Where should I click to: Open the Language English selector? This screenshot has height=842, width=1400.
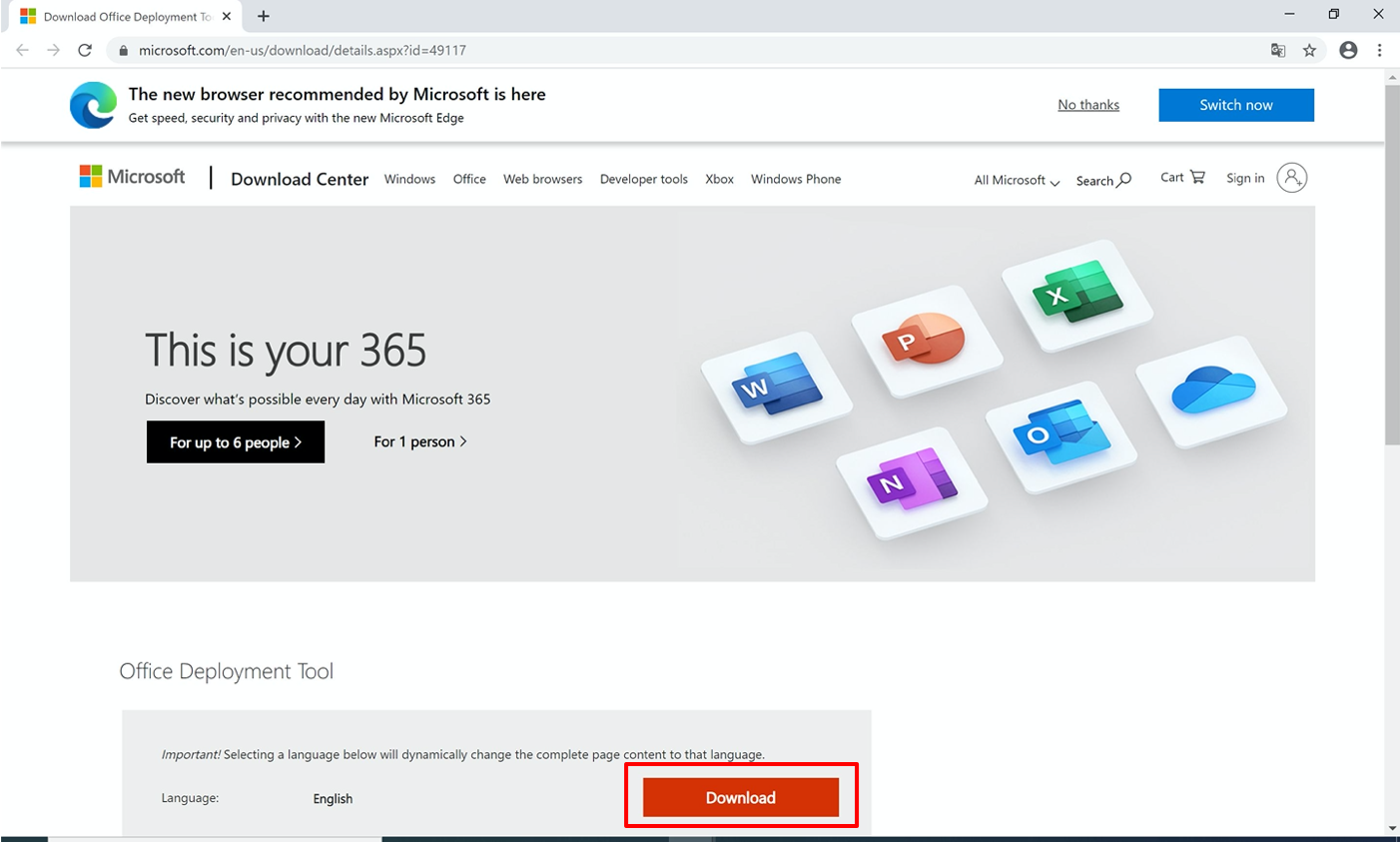point(333,799)
